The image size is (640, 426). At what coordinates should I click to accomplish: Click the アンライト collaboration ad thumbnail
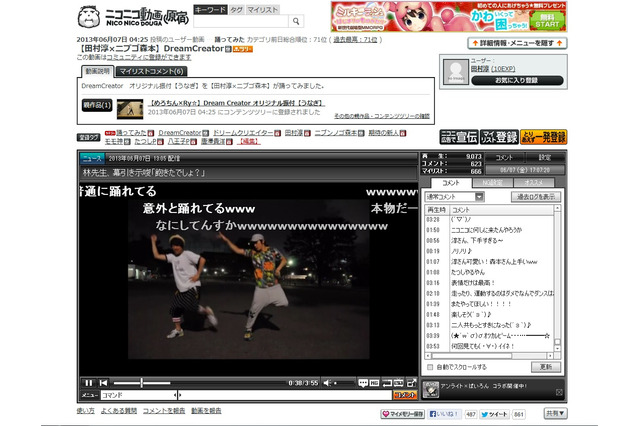click(431, 390)
